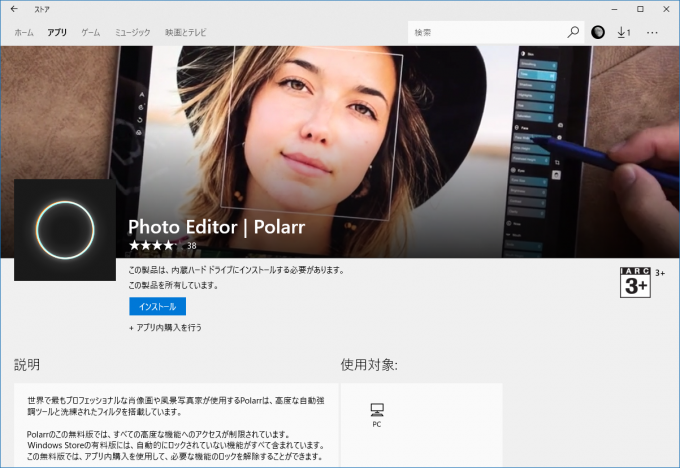Click the IARC 3+ rating badge

(x=635, y=282)
